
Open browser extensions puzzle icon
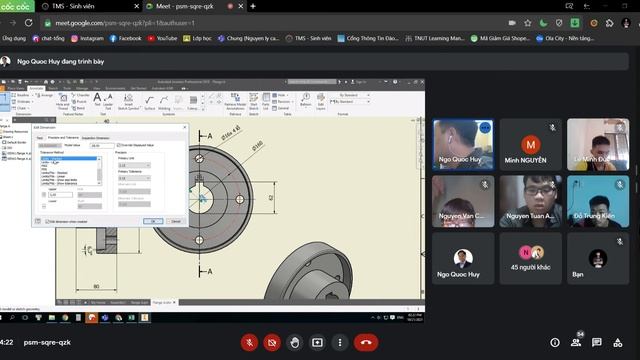click(610, 23)
